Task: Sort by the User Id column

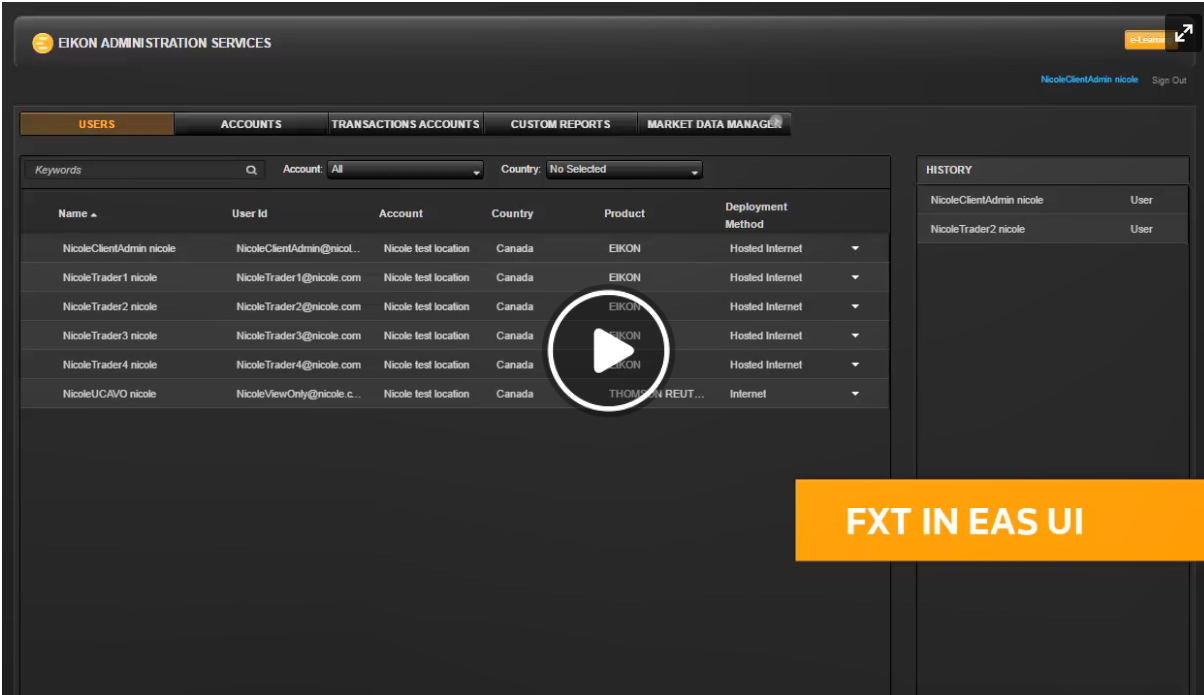Action: [x=249, y=214]
